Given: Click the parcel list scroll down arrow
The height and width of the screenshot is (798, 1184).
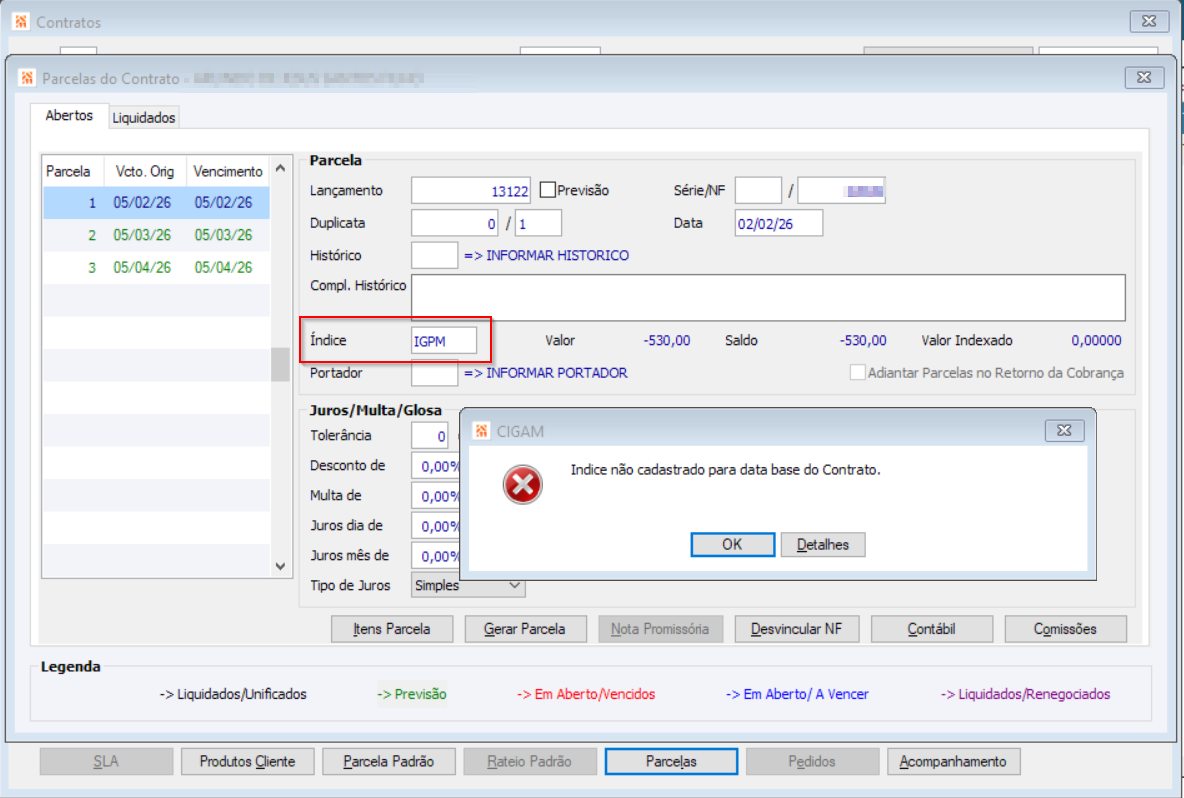Looking at the screenshot, I should [x=280, y=565].
